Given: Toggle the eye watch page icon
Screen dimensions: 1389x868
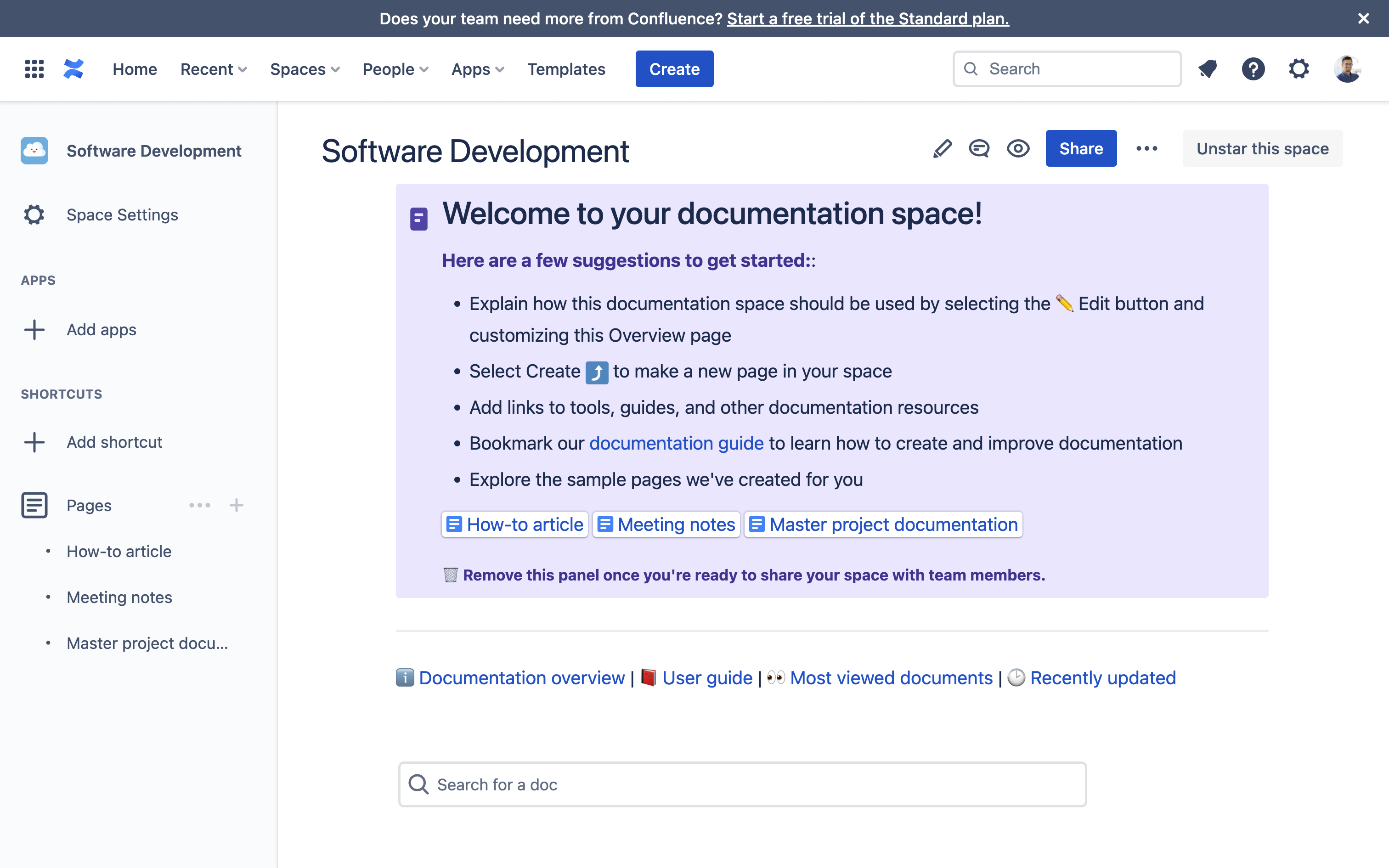Looking at the screenshot, I should coord(1018,149).
